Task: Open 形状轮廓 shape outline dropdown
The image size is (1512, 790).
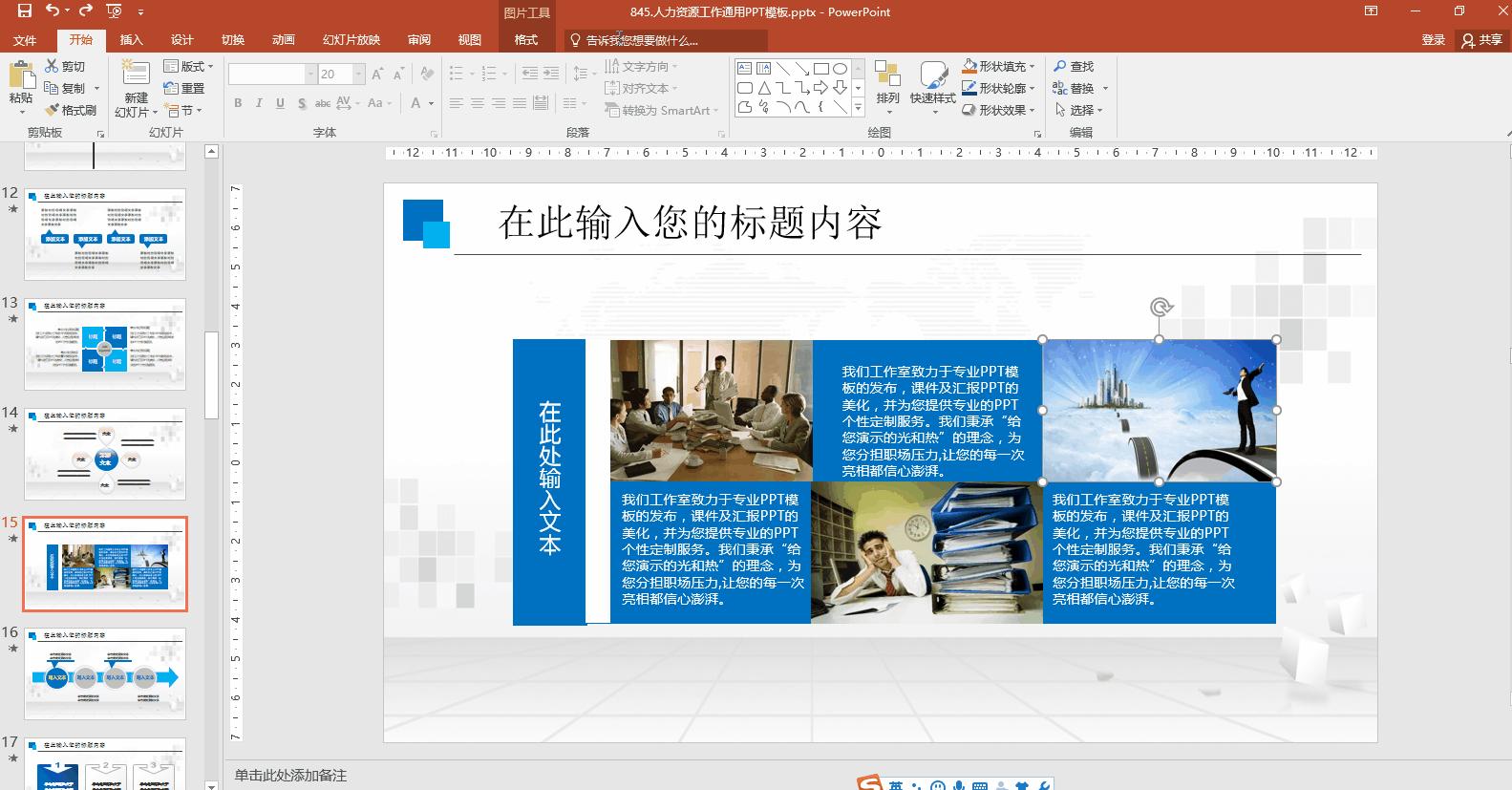Action: point(999,88)
